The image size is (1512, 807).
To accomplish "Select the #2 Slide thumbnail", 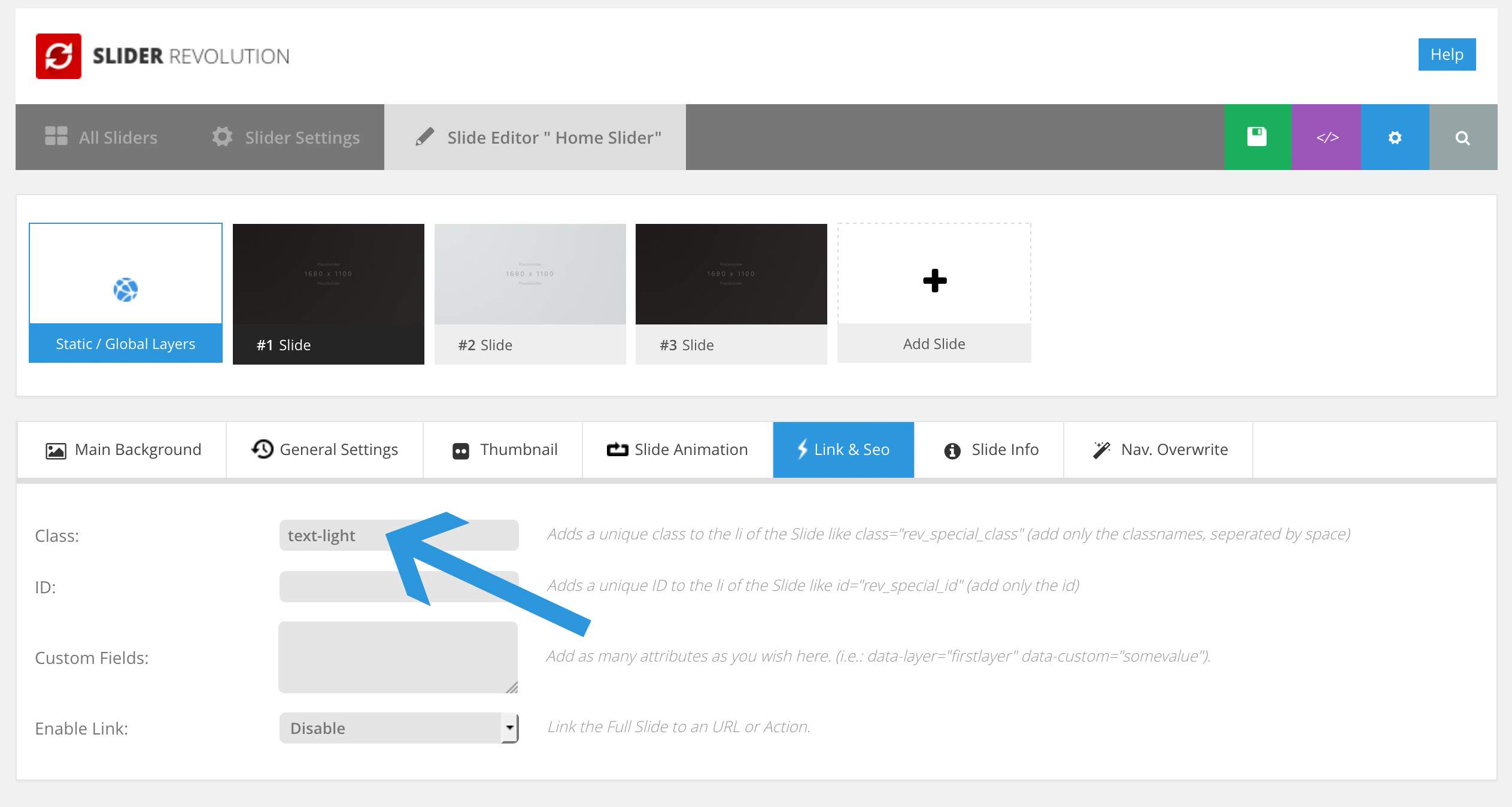I will point(530,294).
